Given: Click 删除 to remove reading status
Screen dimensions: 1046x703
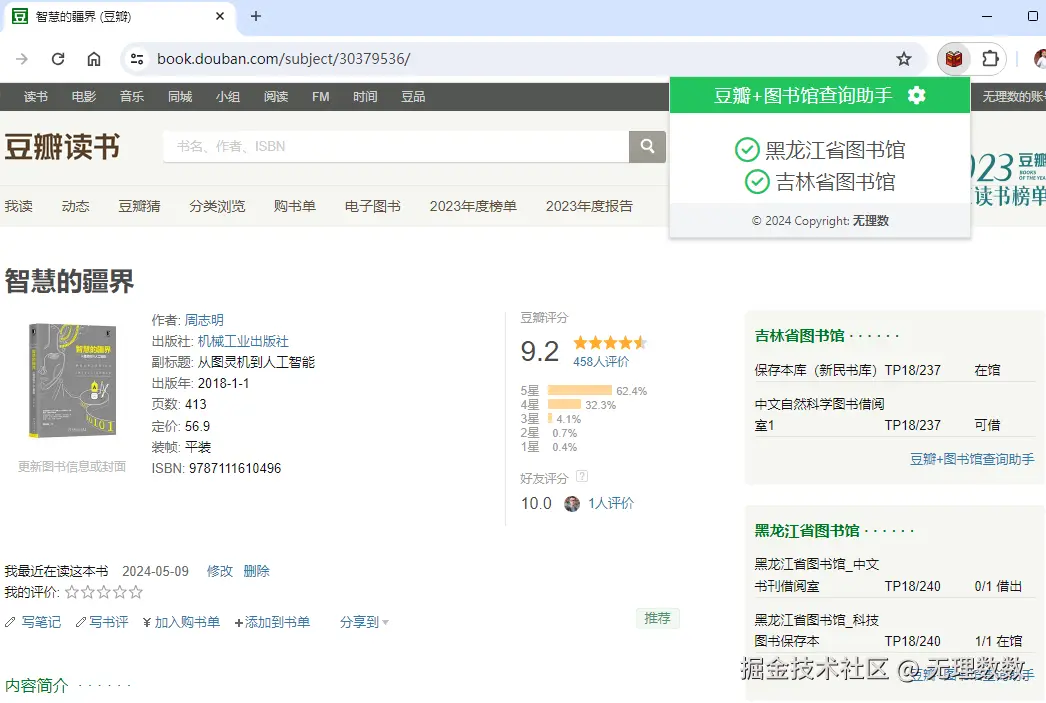Looking at the screenshot, I should tap(256, 571).
